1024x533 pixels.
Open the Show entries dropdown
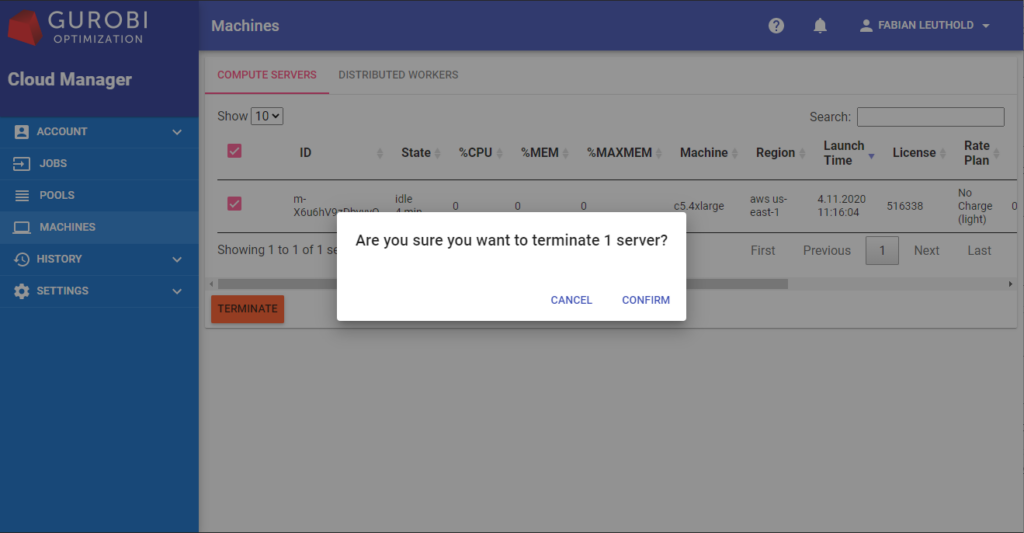[x=267, y=116]
